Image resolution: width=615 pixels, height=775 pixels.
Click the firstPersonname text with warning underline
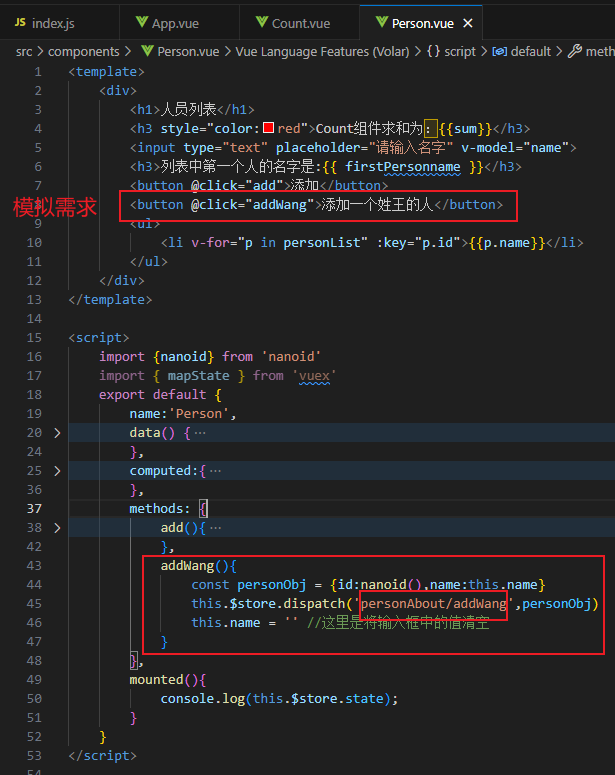click(402, 167)
